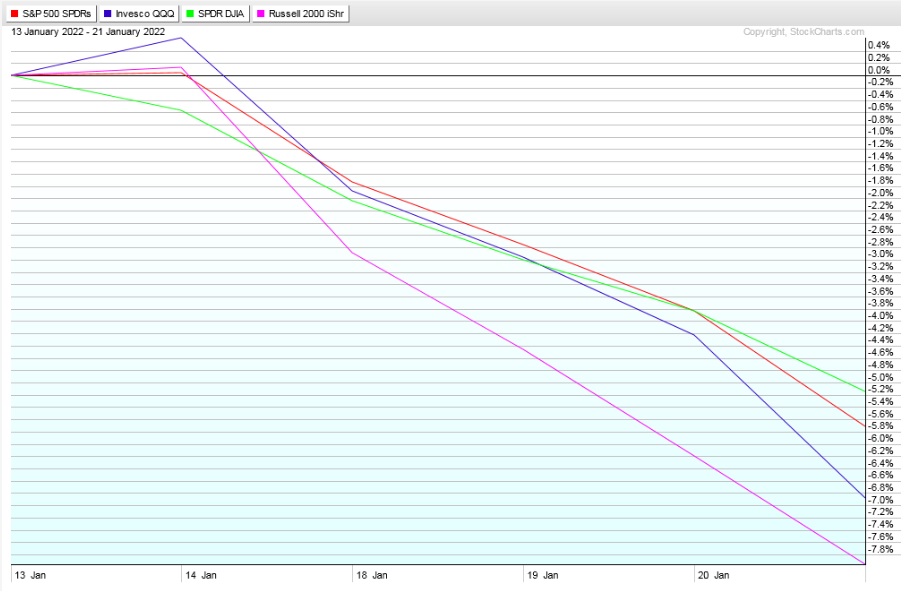The width and height of the screenshot is (906, 592).
Task: Click the 13 Jan axis label
Action: (x=30, y=575)
